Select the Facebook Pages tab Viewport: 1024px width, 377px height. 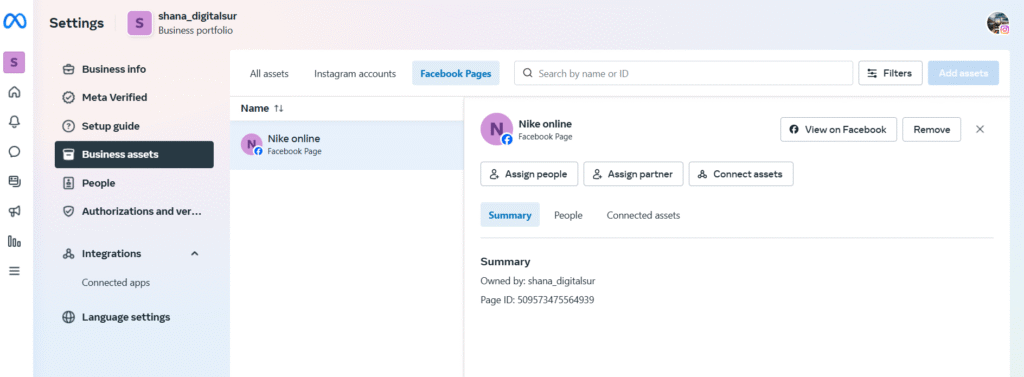point(456,74)
